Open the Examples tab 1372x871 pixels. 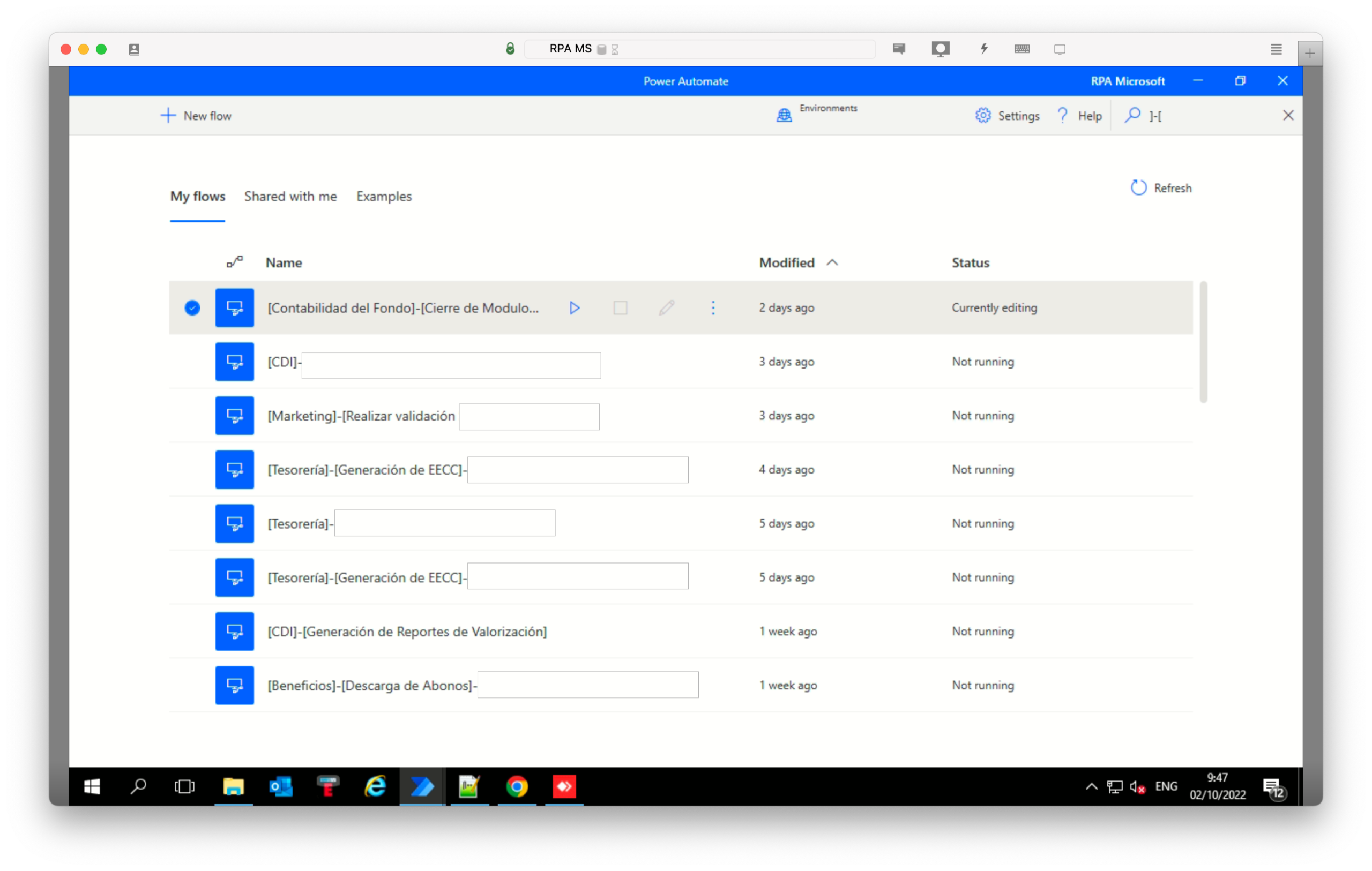click(384, 197)
